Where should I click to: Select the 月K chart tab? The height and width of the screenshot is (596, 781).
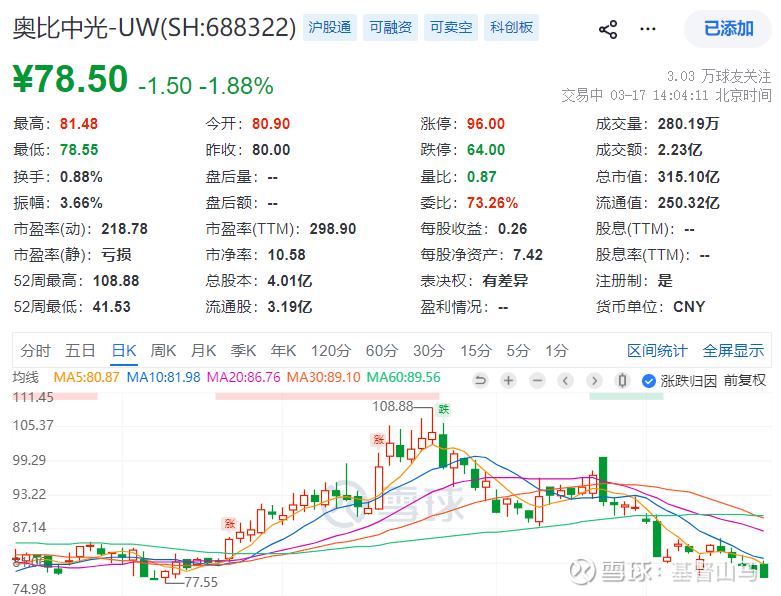203,351
